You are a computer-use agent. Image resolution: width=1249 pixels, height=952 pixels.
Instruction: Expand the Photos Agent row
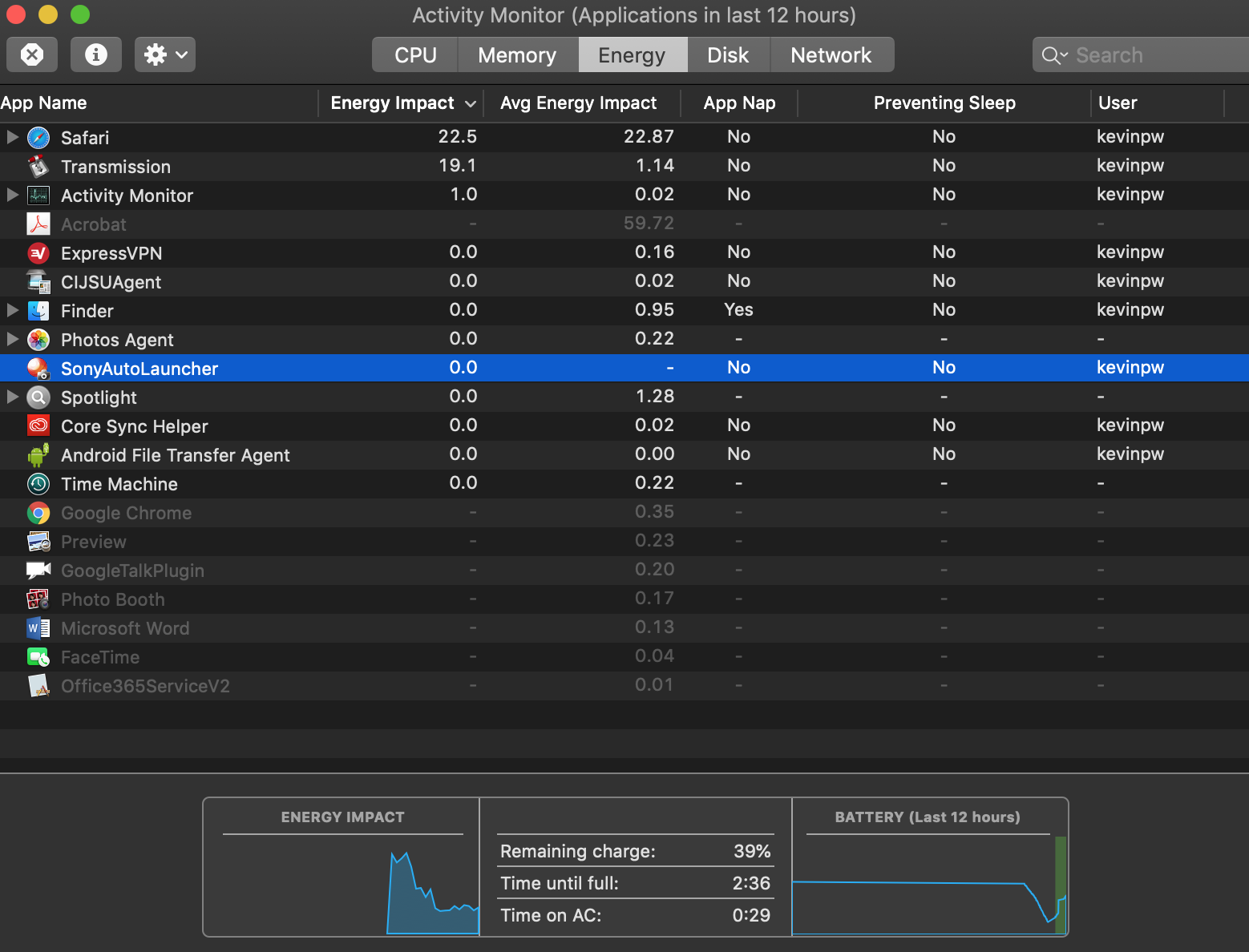point(13,339)
